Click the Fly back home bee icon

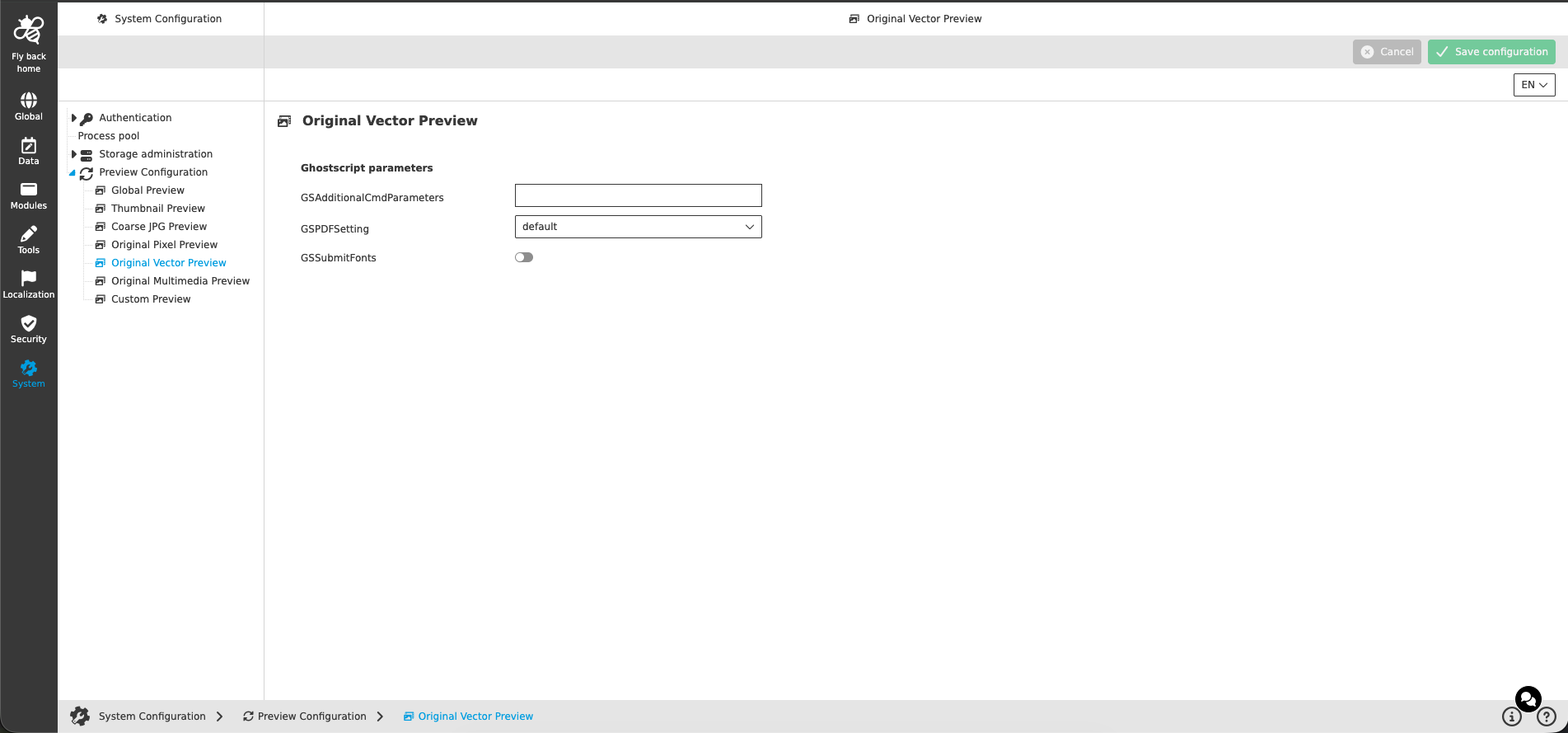point(29,31)
